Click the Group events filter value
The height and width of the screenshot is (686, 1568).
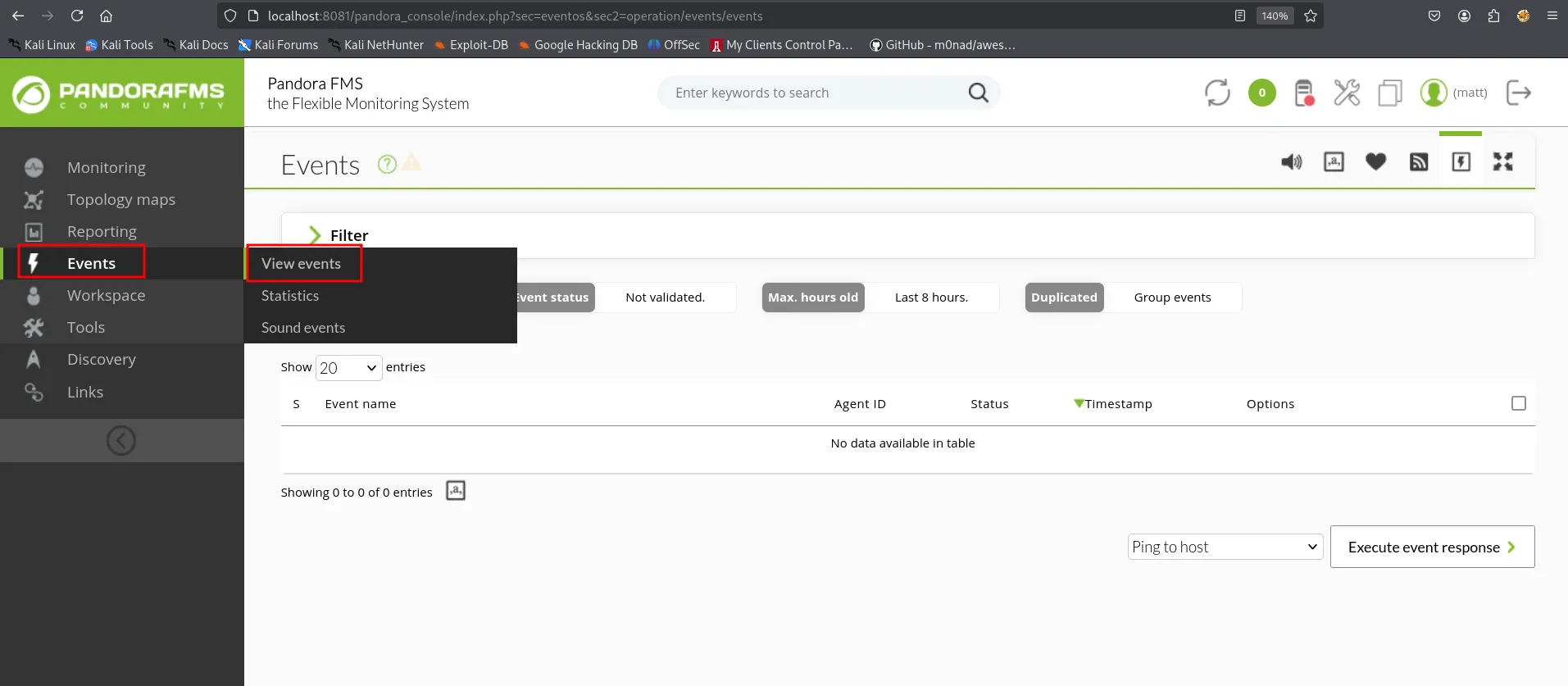pos(1172,297)
